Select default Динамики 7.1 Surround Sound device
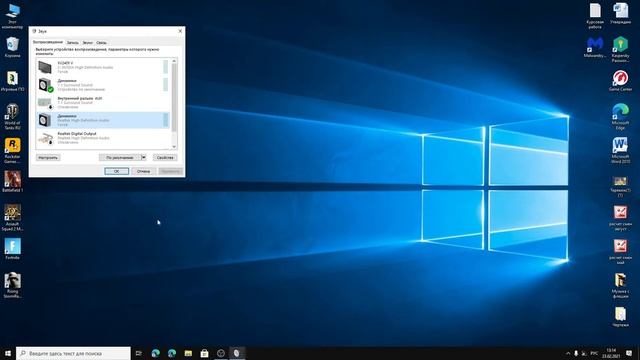This screenshot has width=640, height=360. pyautogui.click(x=102, y=85)
